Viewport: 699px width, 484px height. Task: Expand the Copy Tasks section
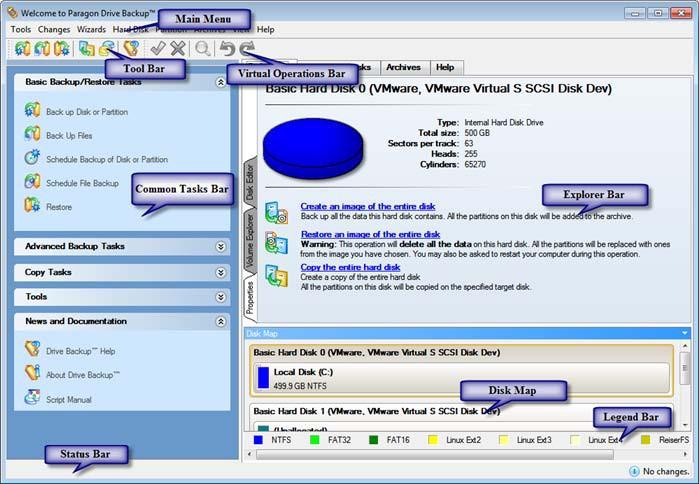pos(220,272)
